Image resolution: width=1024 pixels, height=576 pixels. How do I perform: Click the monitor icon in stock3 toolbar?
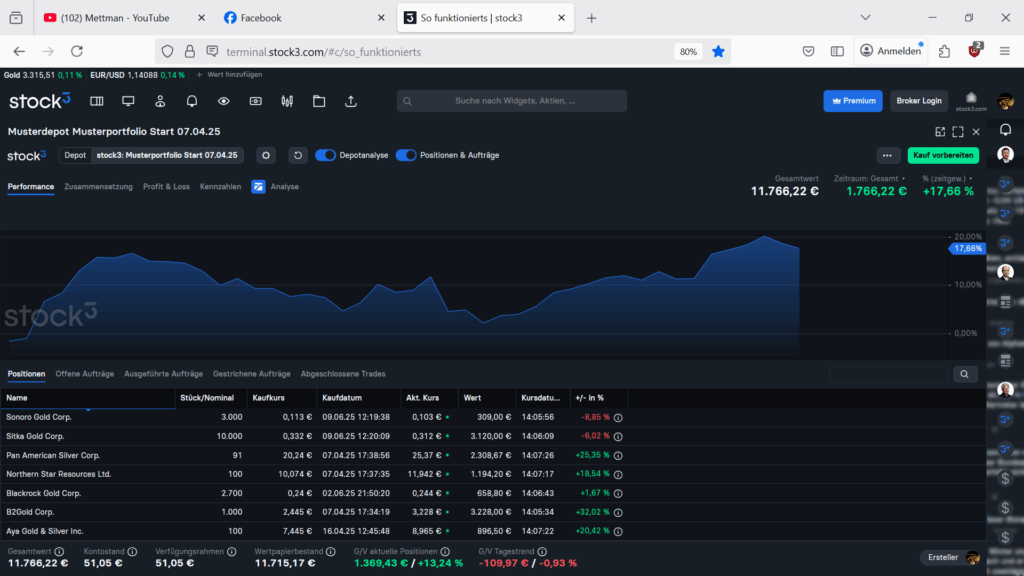(128, 101)
